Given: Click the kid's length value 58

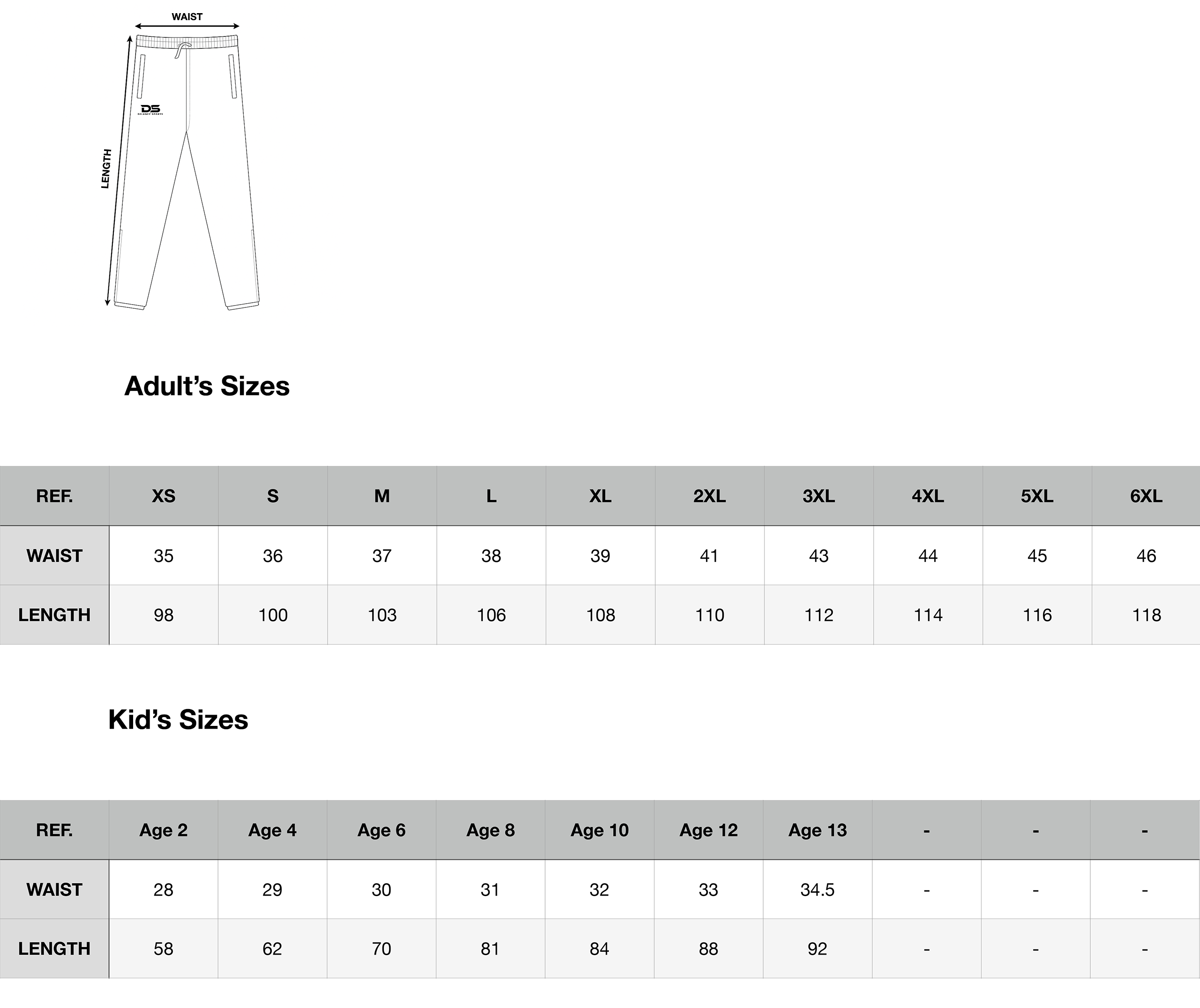Looking at the screenshot, I should coord(164,949).
